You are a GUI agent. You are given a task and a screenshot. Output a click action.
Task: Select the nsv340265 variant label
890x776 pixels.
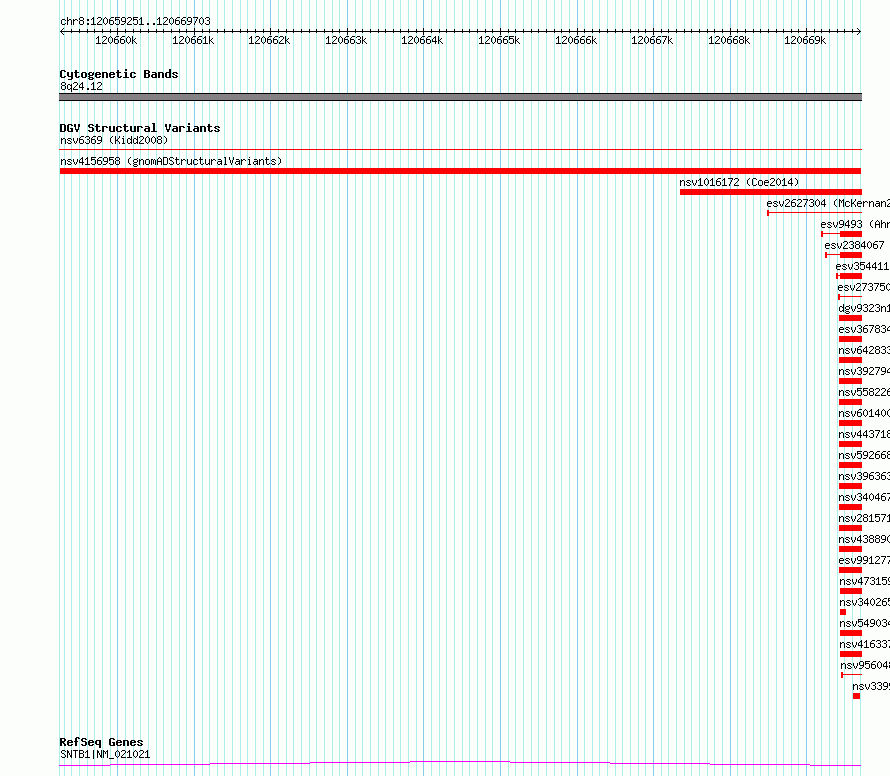[864, 602]
